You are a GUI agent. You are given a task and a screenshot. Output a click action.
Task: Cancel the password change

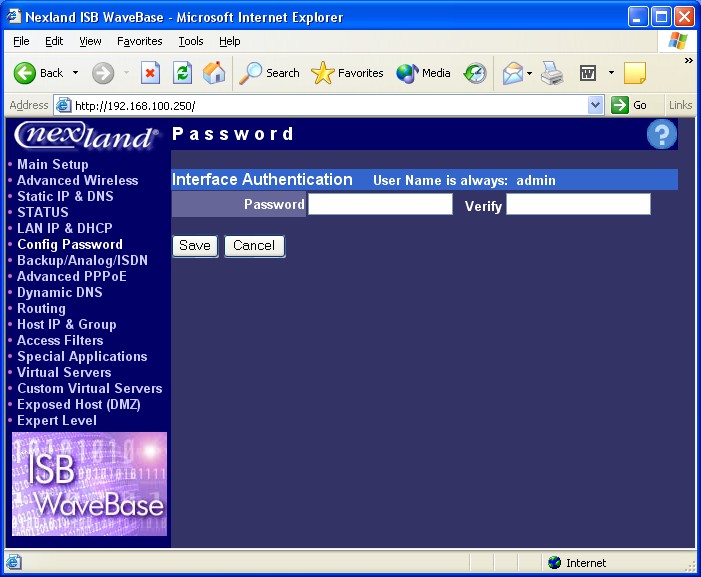[x=254, y=246]
